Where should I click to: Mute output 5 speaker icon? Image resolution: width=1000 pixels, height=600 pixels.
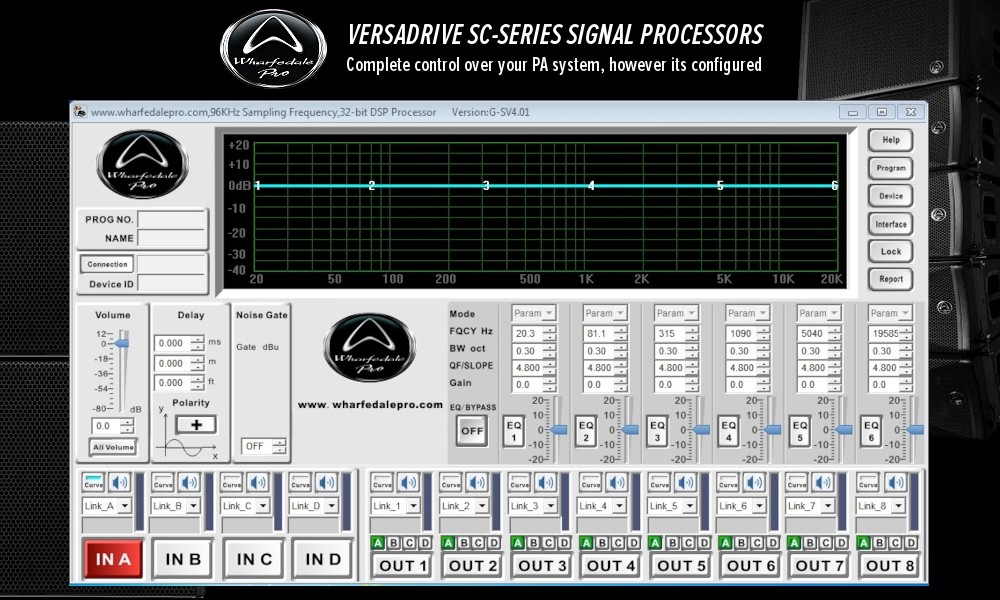686,483
